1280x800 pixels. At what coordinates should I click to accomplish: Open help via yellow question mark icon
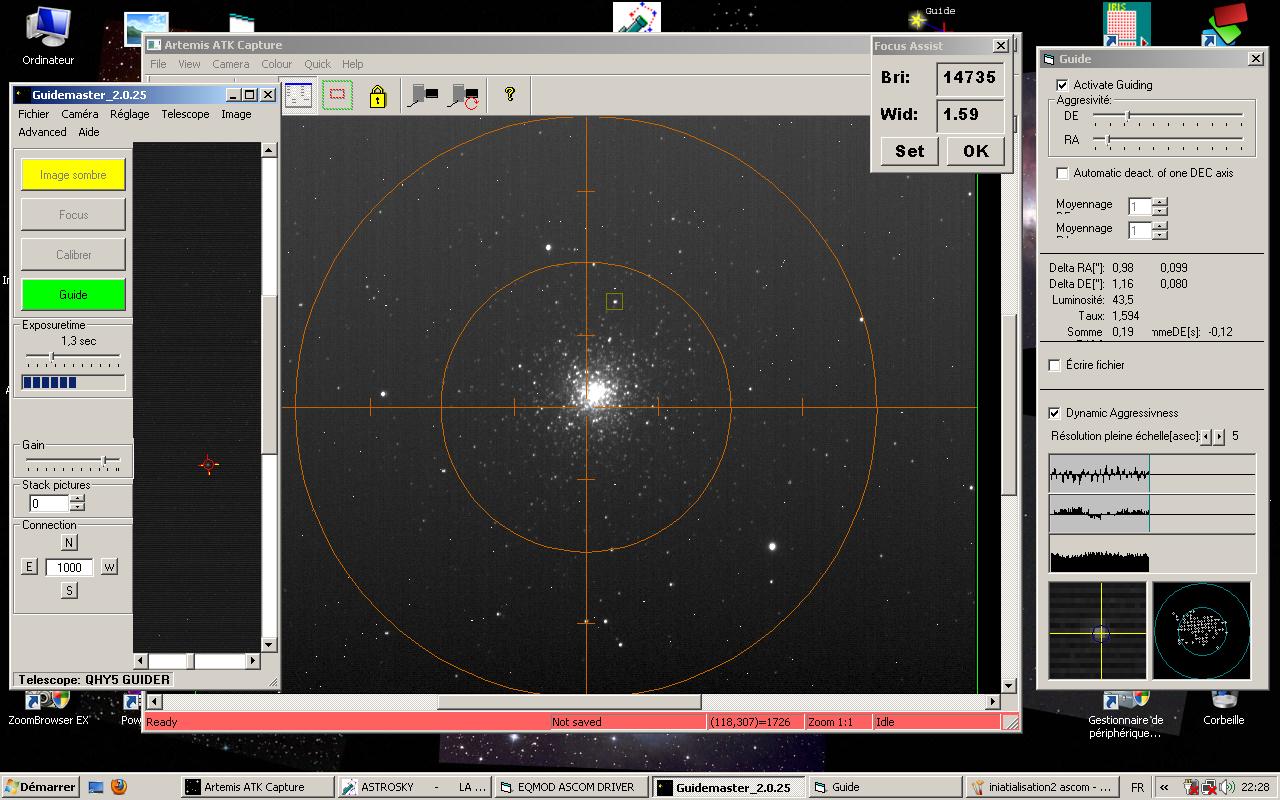(x=510, y=94)
